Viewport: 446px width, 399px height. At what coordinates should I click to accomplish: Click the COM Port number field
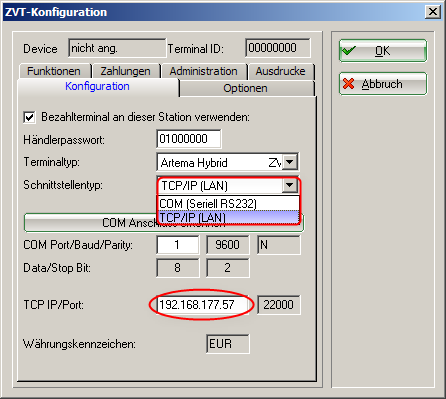pyautogui.click(x=177, y=245)
